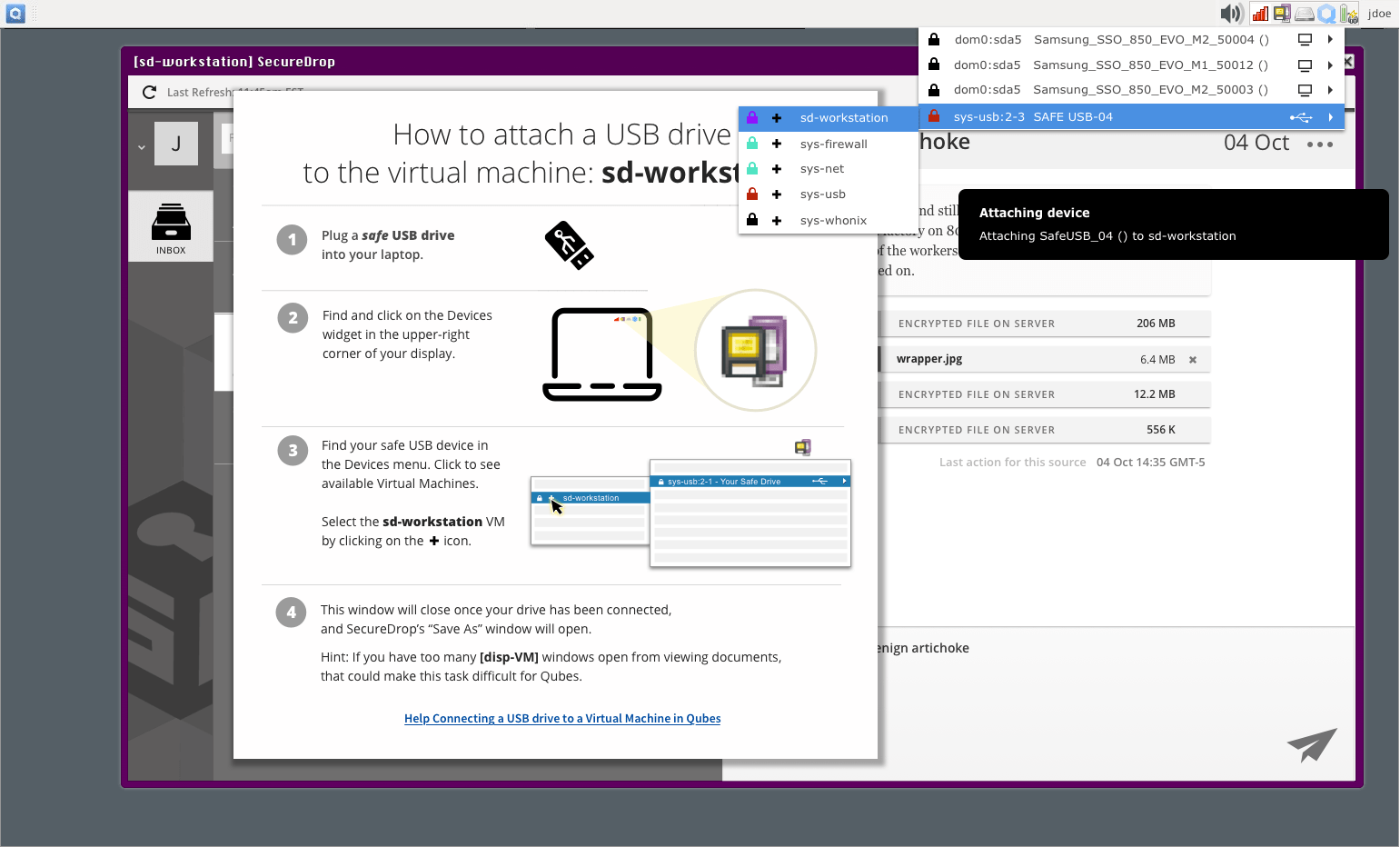Click the red lock icon beside sys-usb:2-3
1400x847 pixels.
[934, 116]
